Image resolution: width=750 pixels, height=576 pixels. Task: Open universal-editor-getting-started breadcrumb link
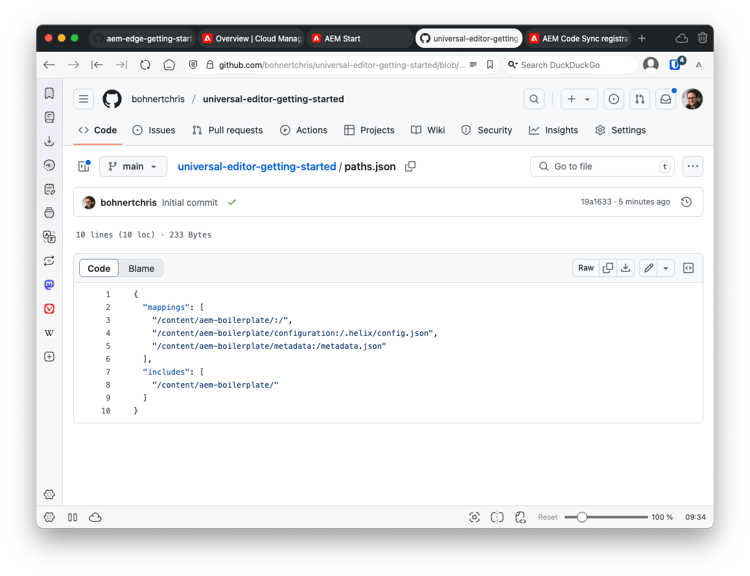click(x=257, y=166)
